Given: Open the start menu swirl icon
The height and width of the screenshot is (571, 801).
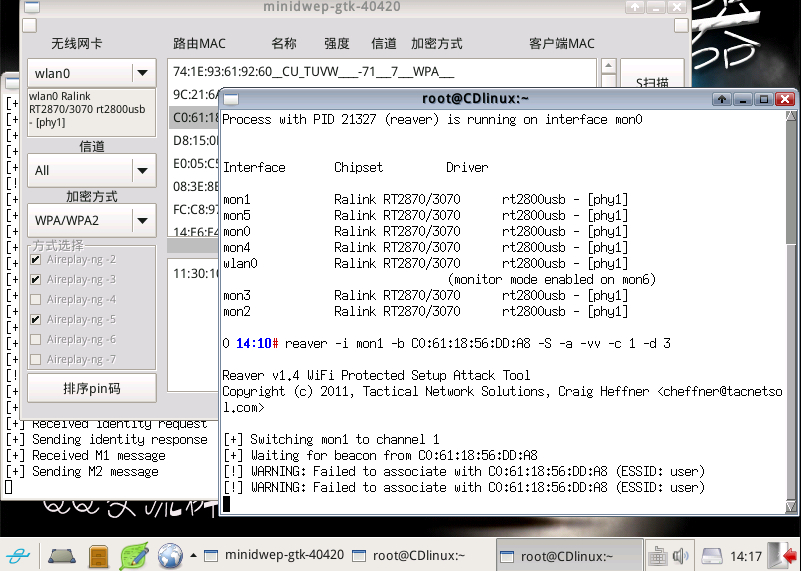Looking at the screenshot, I should (x=18, y=556).
